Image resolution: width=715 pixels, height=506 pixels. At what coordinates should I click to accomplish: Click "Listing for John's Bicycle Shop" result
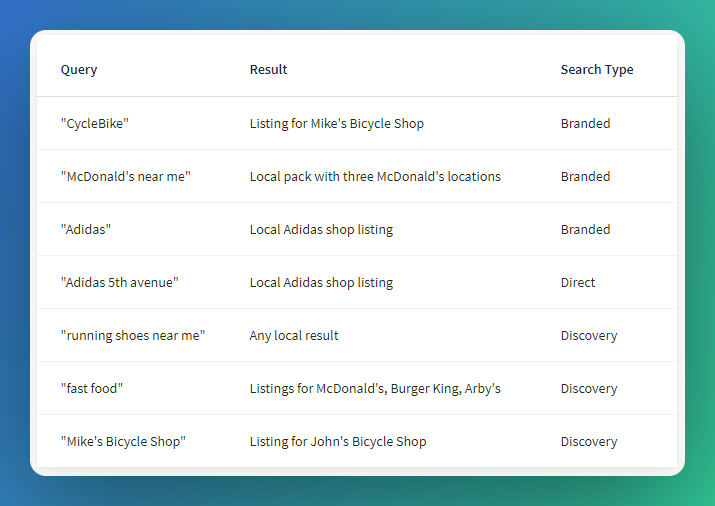338,441
